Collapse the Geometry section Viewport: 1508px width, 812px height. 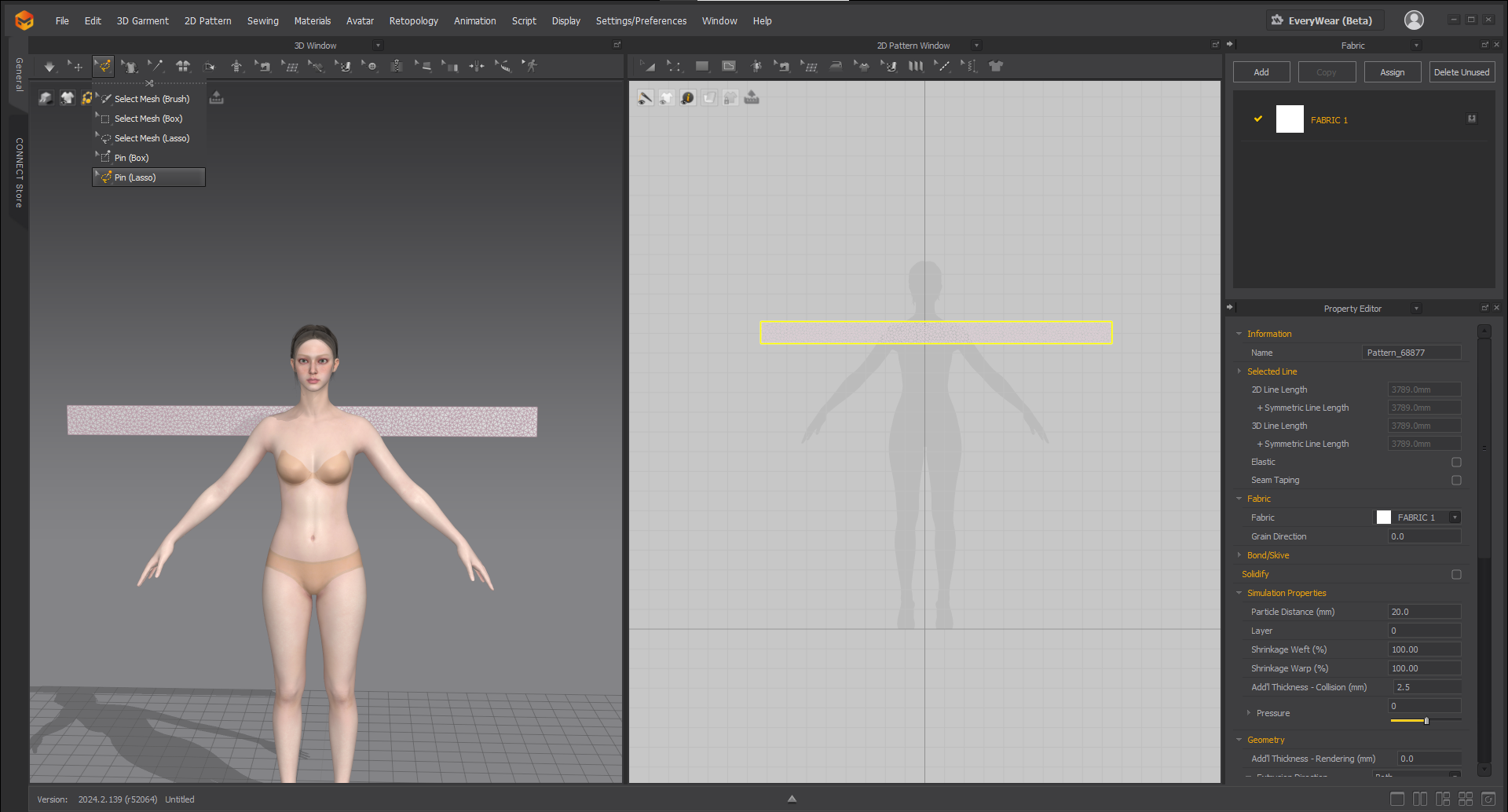pos(1239,740)
